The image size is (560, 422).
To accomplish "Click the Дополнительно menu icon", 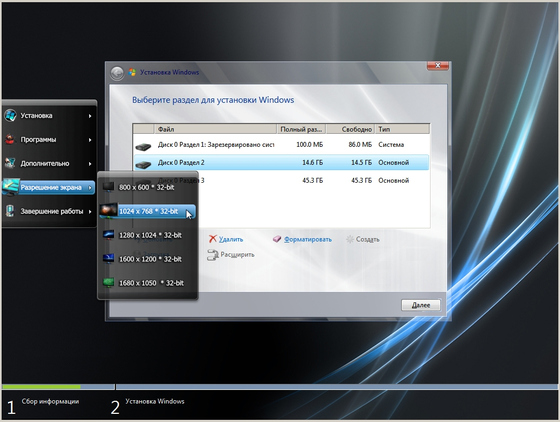I will coord(10,163).
